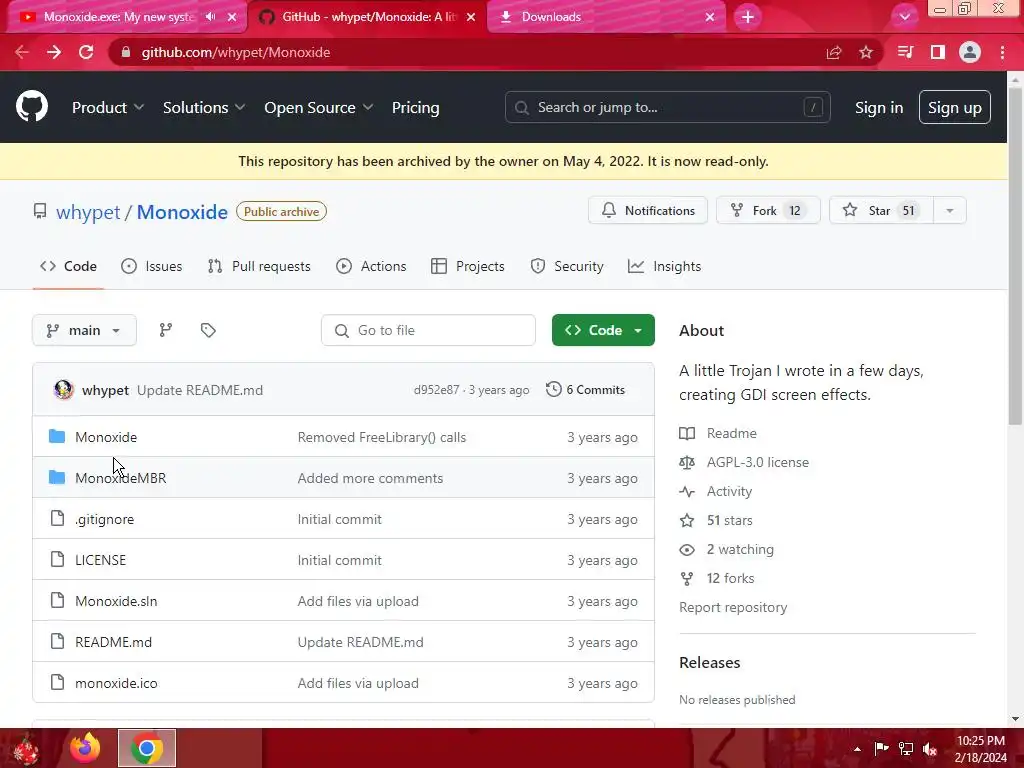Click the Start button ornament icon
The image size is (1024, 768).
[26, 749]
